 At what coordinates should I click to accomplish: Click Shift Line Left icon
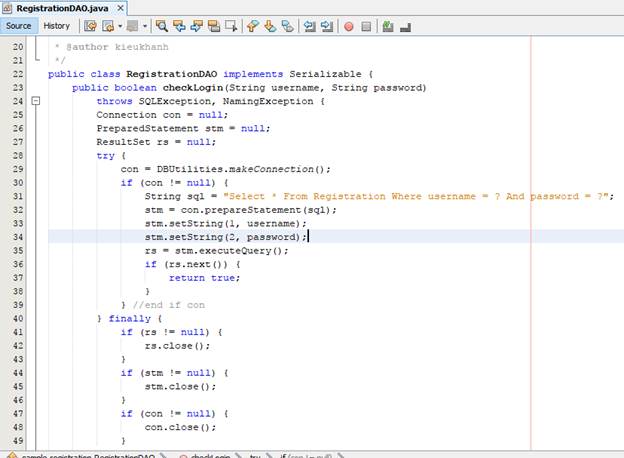pyautogui.click(x=309, y=26)
